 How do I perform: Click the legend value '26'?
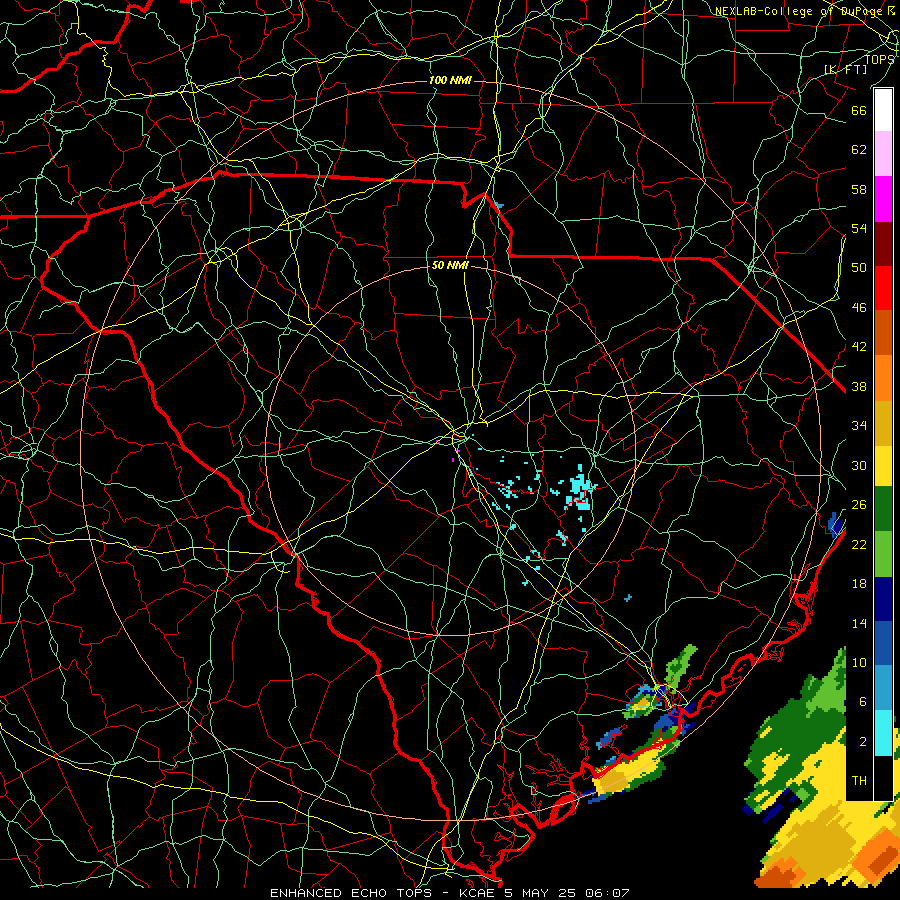(859, 505)
